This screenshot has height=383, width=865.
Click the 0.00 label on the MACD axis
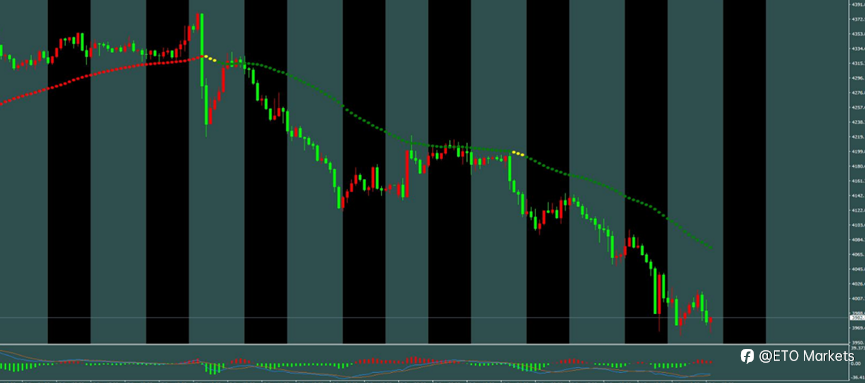click(857, 363)
